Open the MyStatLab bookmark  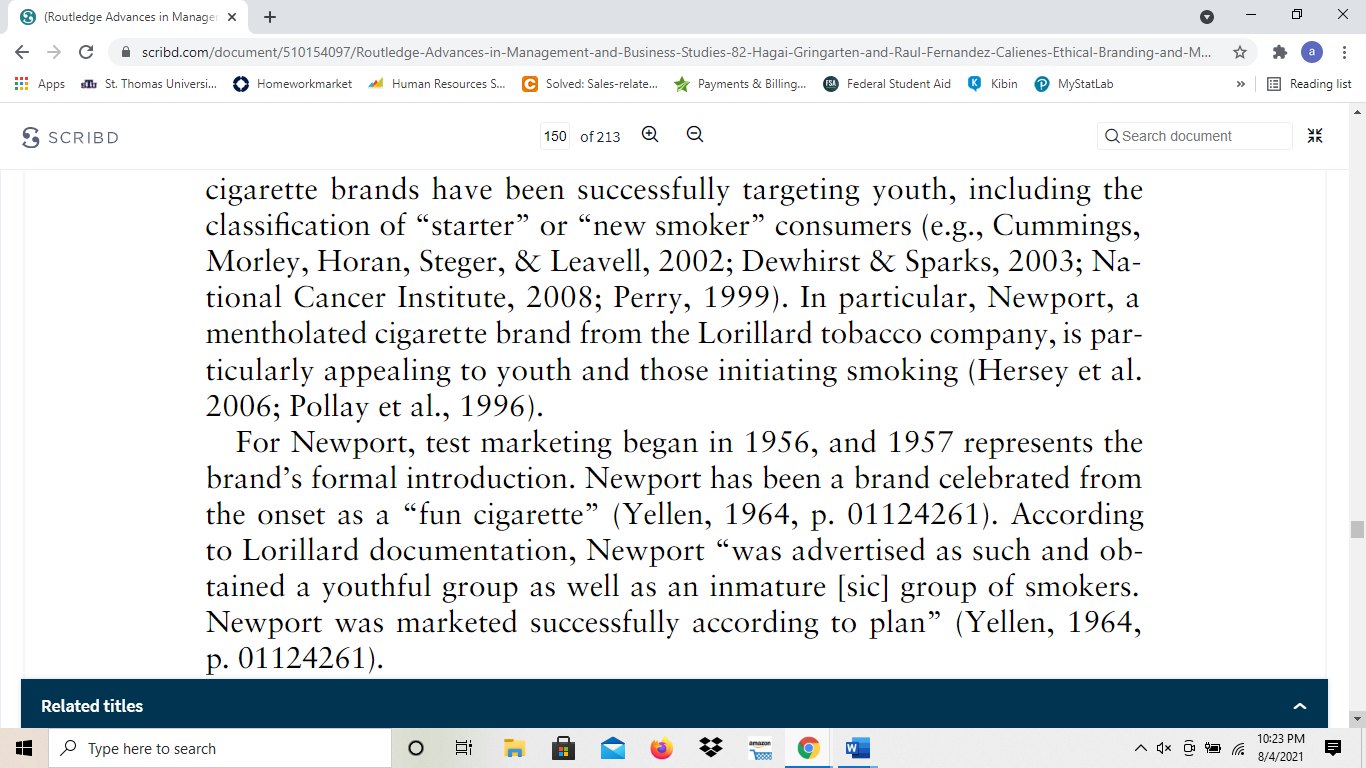pyautogui.click(x=1073, y=84)
